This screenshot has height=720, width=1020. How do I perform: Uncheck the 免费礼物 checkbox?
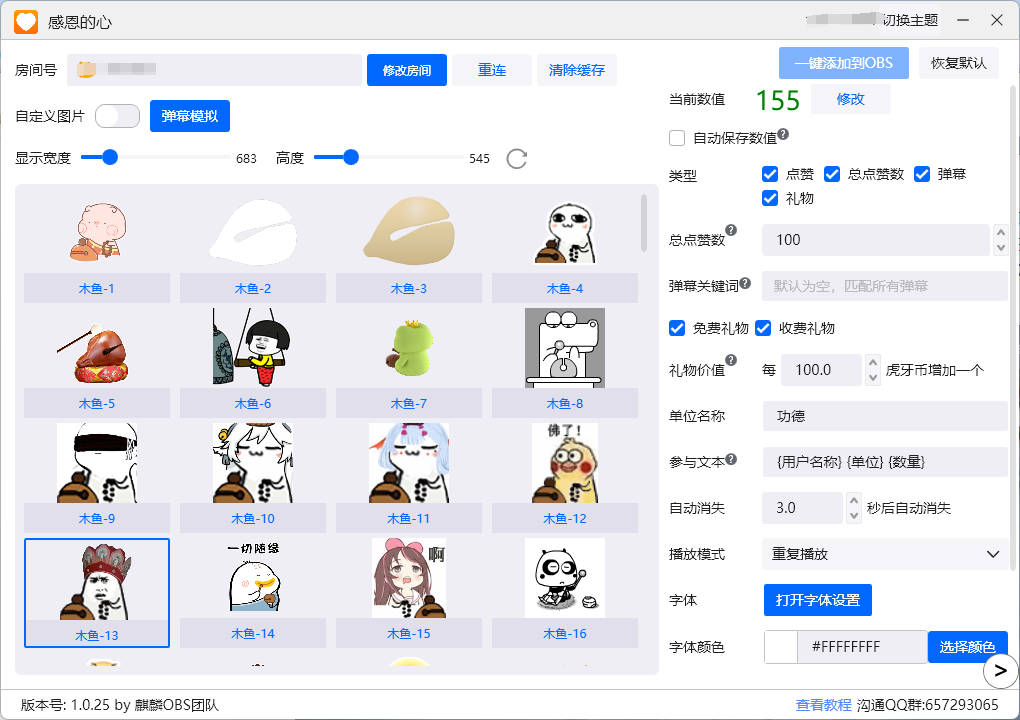[677, 328]
